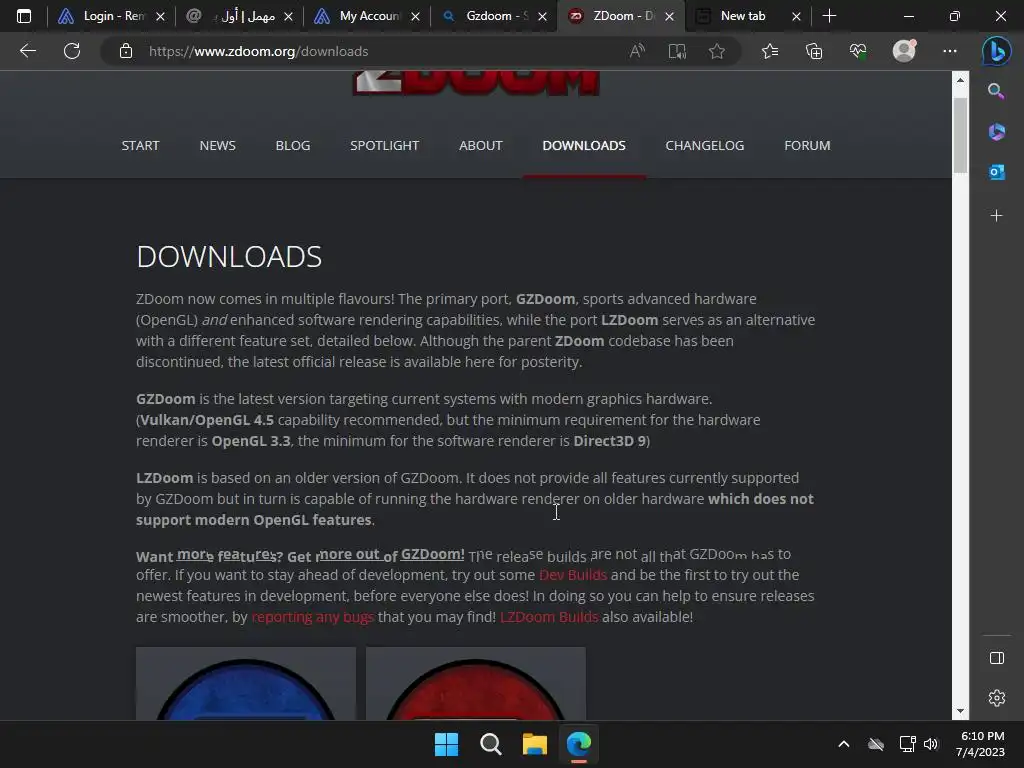Open a new tab with the plus button
1024x768 pixels.
pos(829,16)
